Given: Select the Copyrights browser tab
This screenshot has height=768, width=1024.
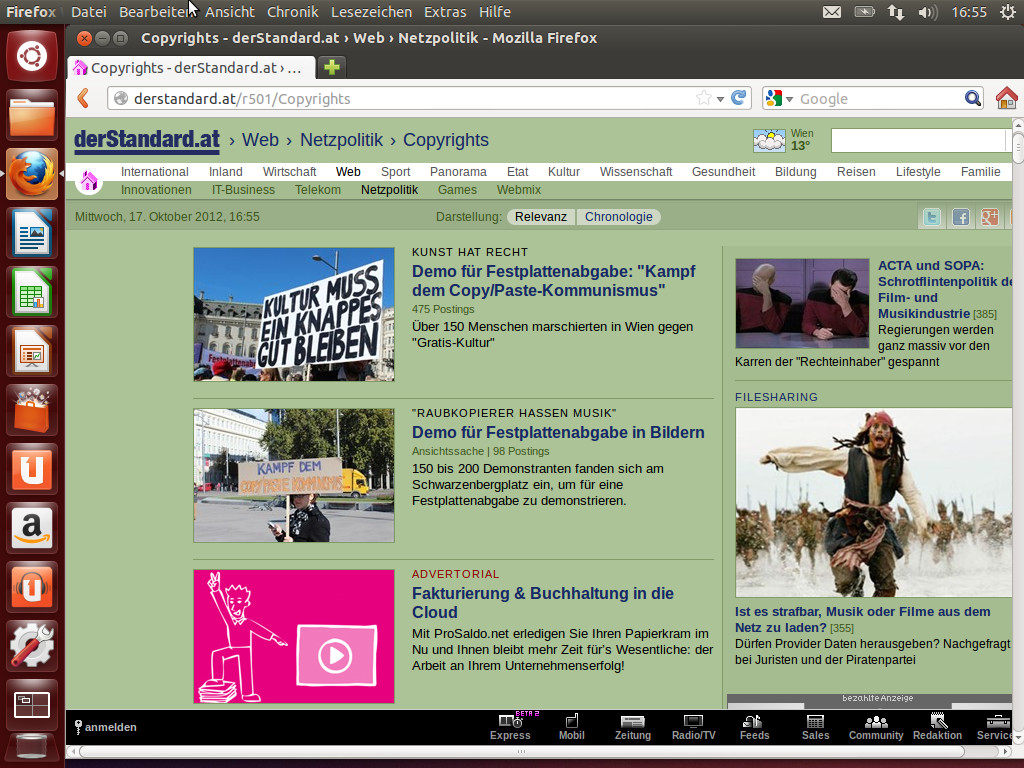Looking at the screenshot, I should [x=191, y=67].
